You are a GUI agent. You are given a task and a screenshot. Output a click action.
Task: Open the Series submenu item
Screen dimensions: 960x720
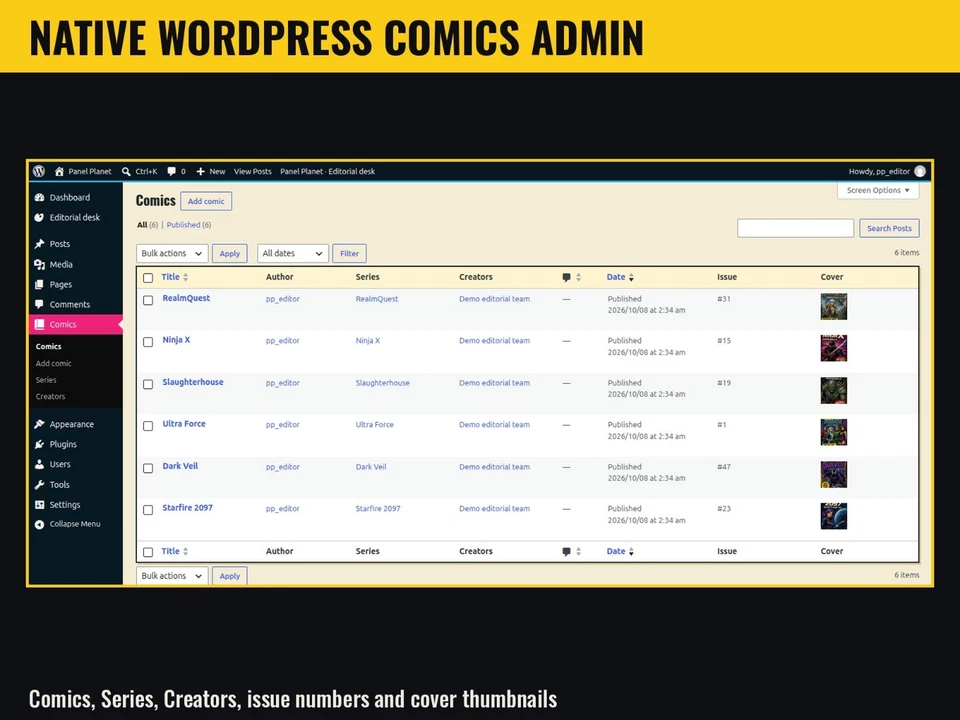[46, 380]
